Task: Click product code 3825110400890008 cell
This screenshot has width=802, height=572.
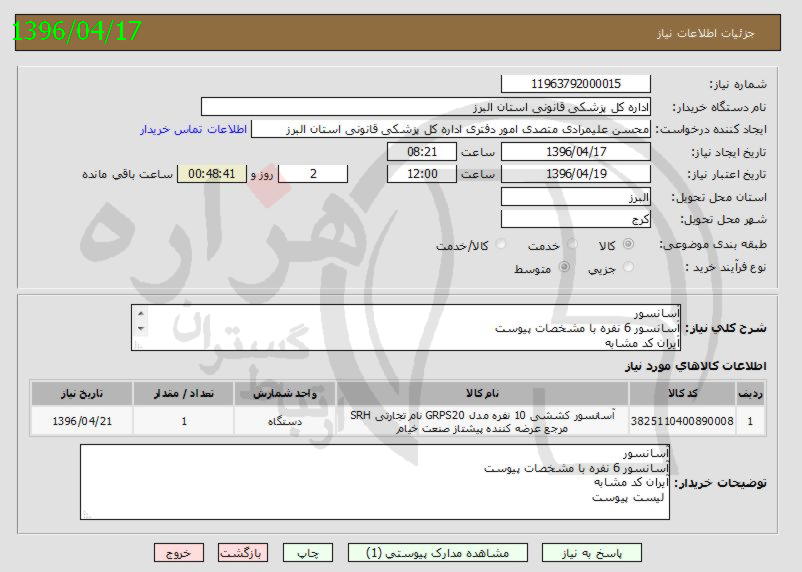Action: pos(682,421)
